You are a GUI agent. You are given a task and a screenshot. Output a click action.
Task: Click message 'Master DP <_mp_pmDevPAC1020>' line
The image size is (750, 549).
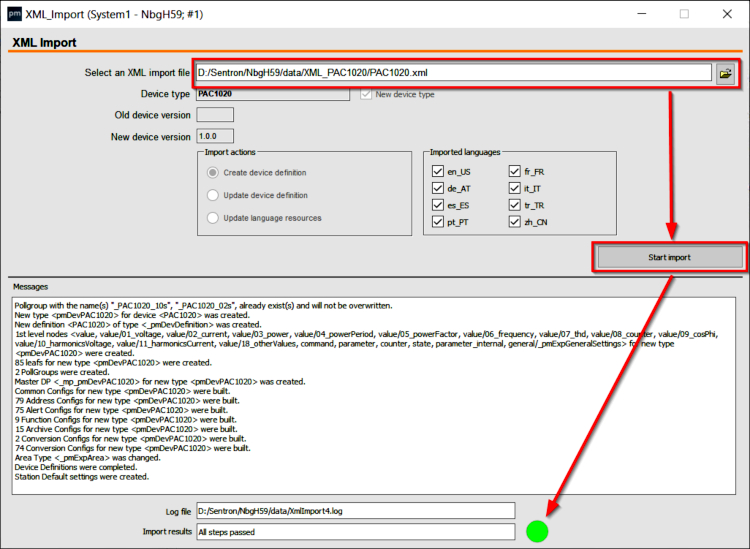click(160, 382)
